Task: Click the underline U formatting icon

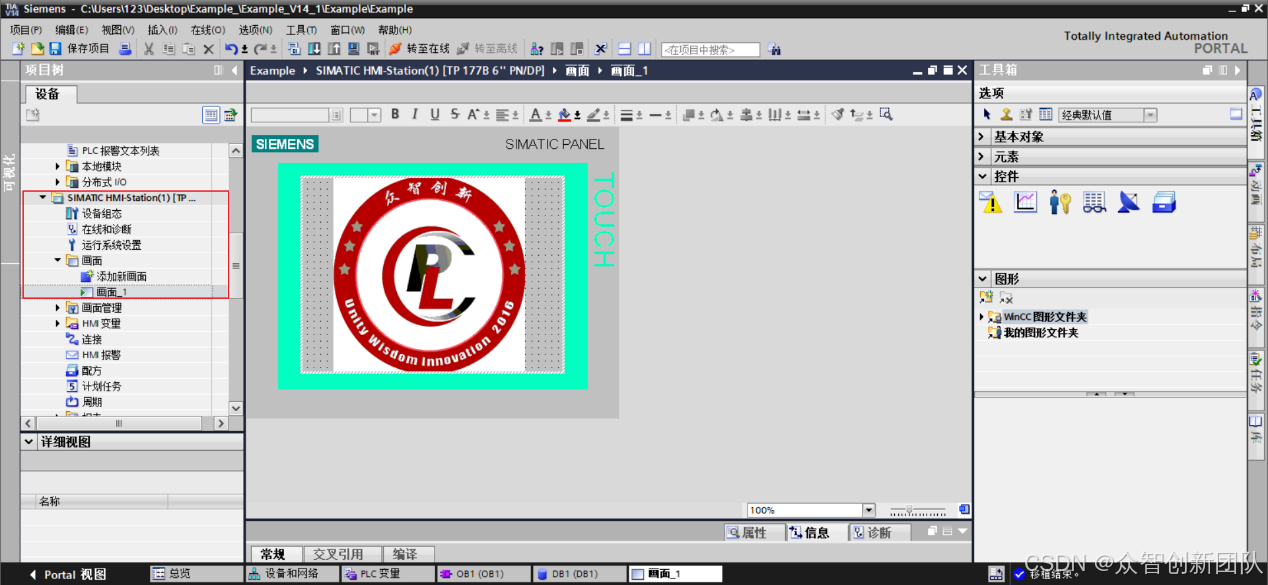Action: pyautogui.click(x=435, y=114)
